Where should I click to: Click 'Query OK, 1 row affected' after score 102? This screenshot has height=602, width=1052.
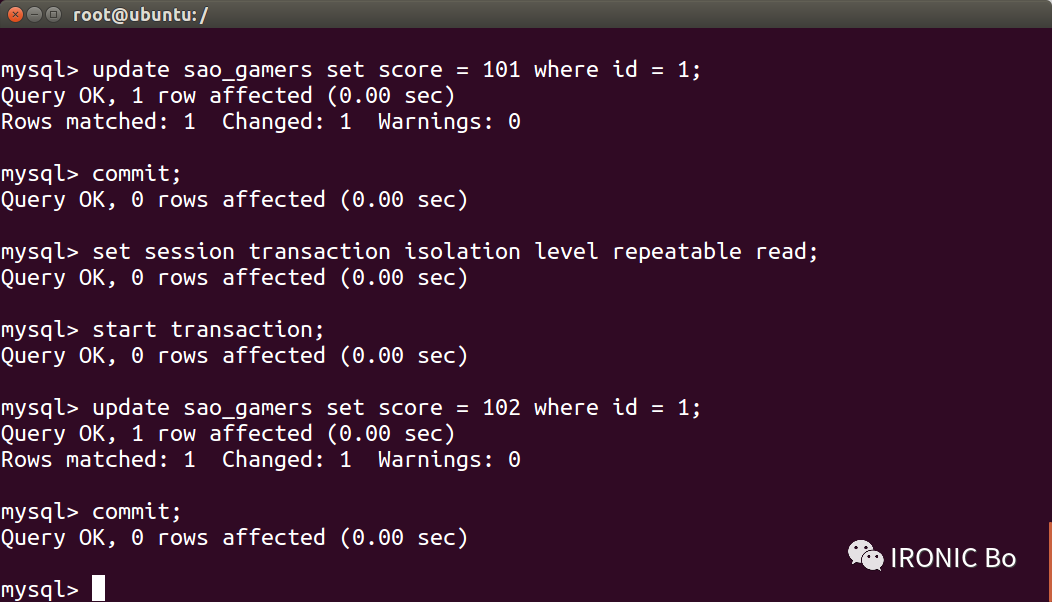pos(228,434)
